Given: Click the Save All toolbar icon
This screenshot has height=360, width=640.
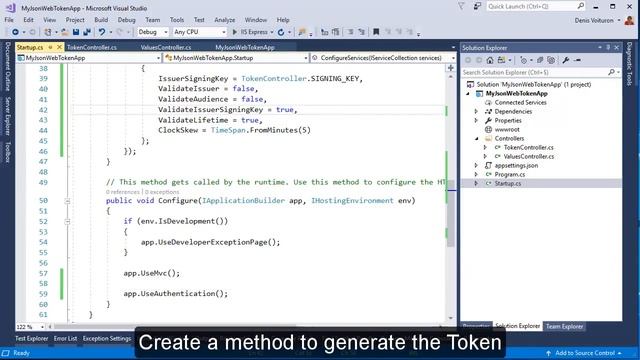Looking at the screenshot, I should tap(87, 32).
